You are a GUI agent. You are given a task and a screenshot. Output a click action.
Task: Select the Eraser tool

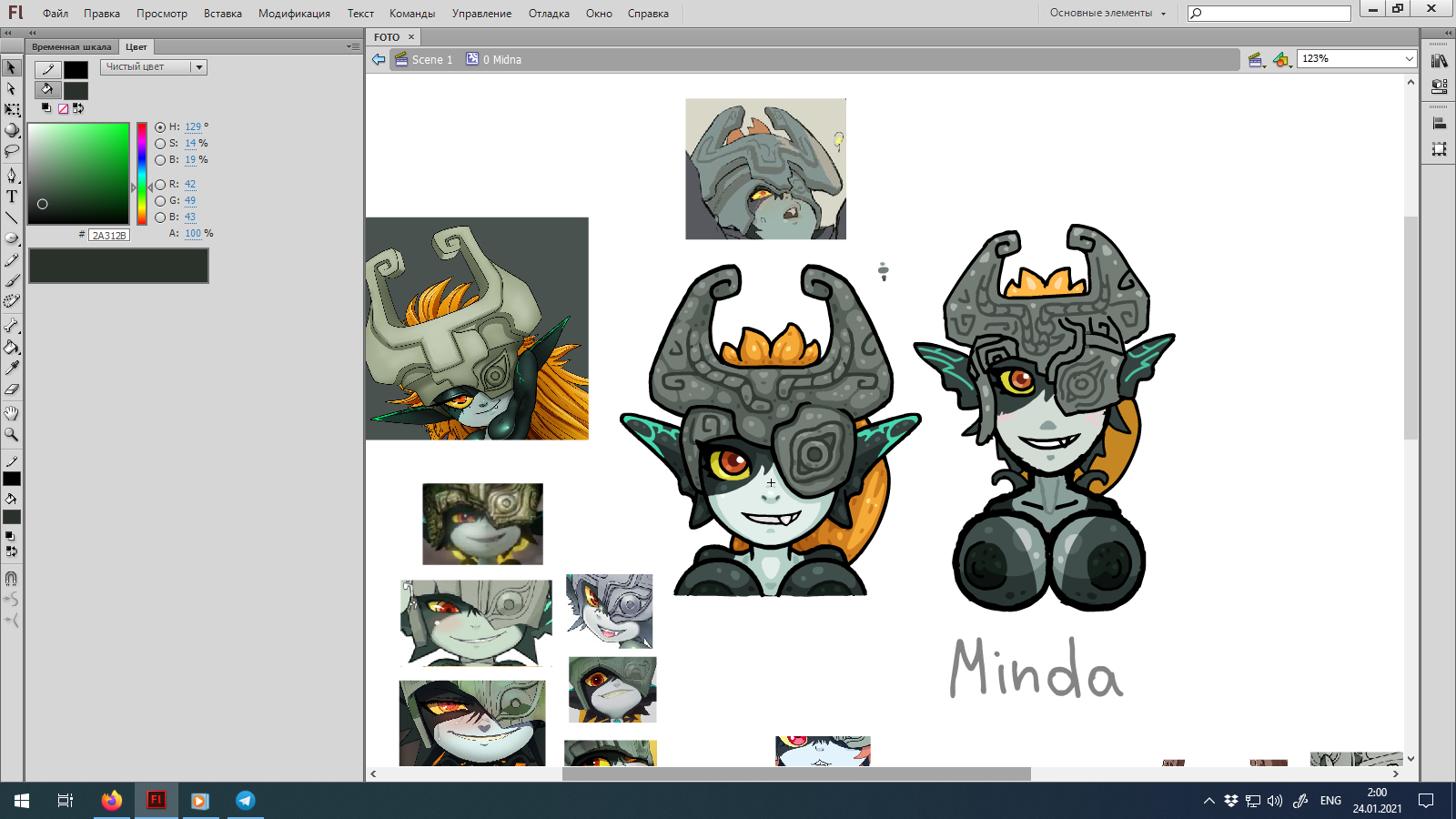tap(12, 389)
